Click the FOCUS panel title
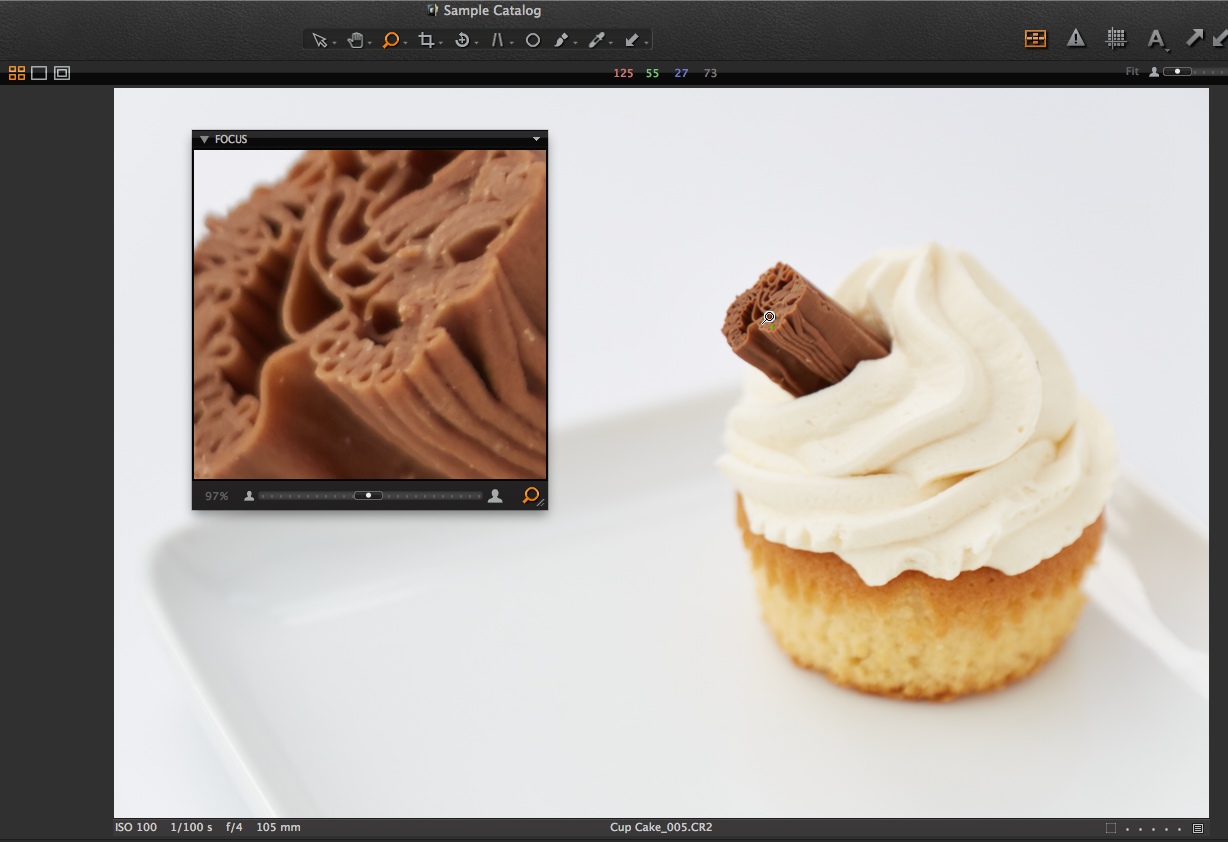1228x842 pixels. pos(231,140)
